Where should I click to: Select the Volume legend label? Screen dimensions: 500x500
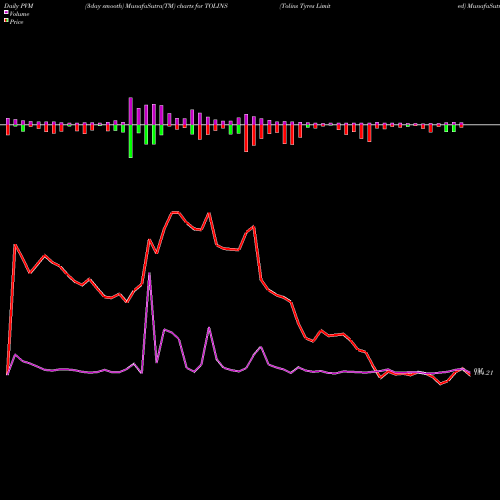(19, 14)
